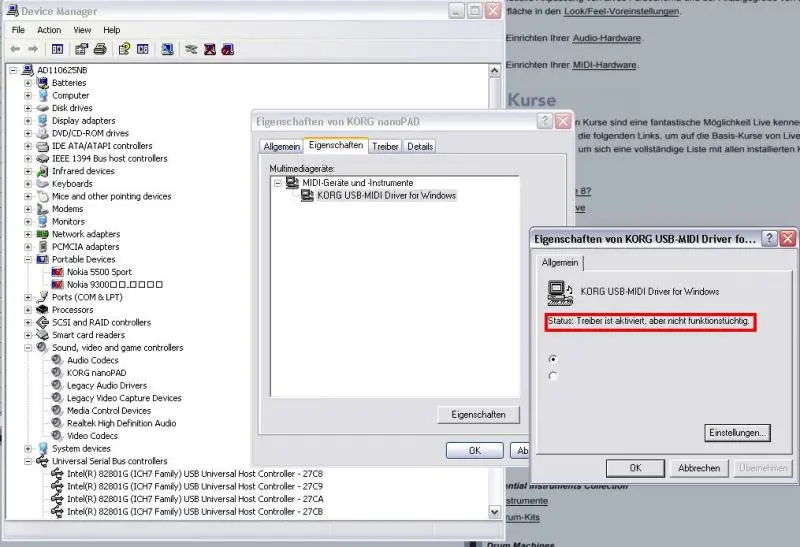The height and width of the screenshot is (547, 800).
Task: Switch to the Treiber tab
Action: 385,146
